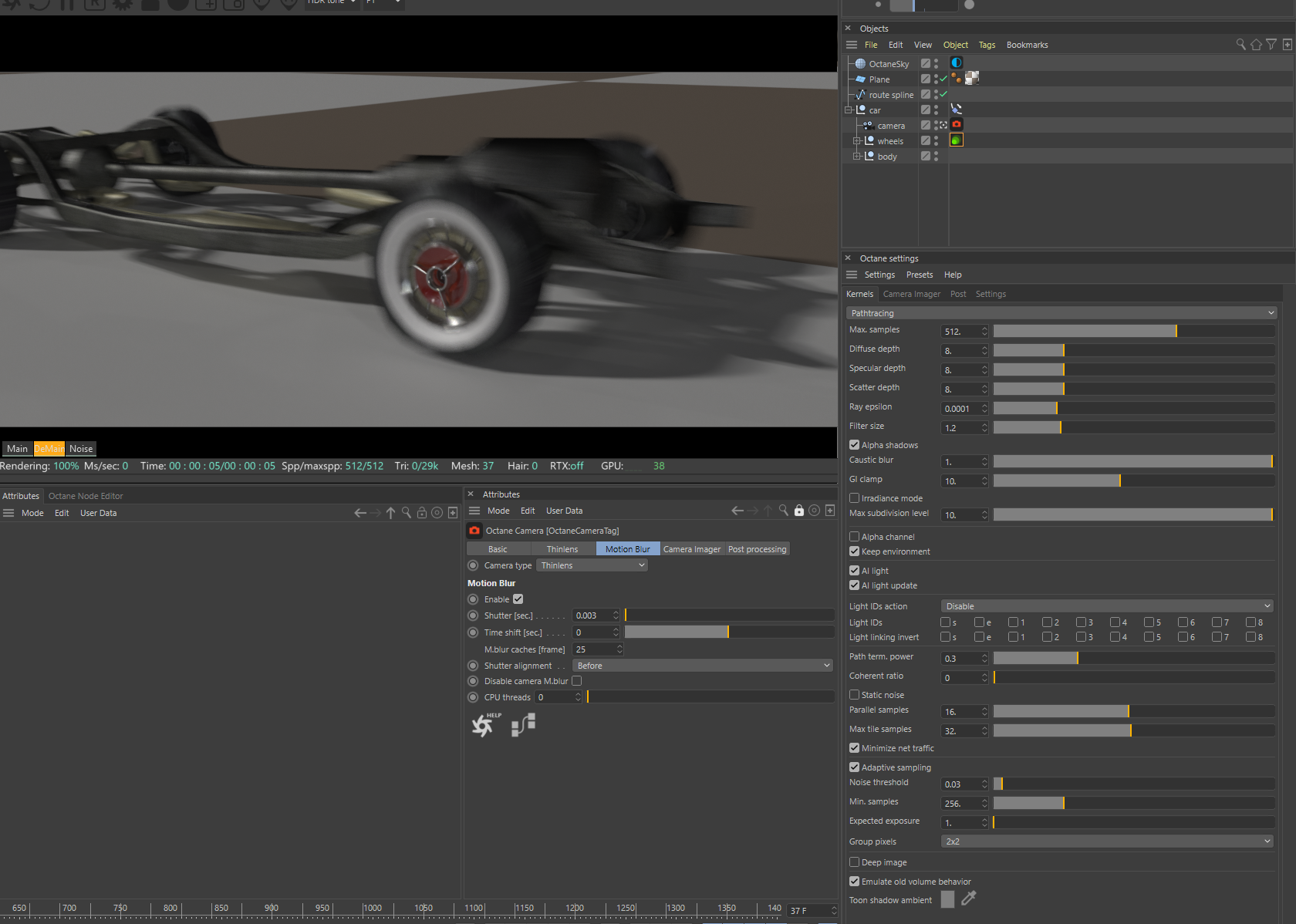Click the camera active-view indicator icon

[x=943, y=125]
